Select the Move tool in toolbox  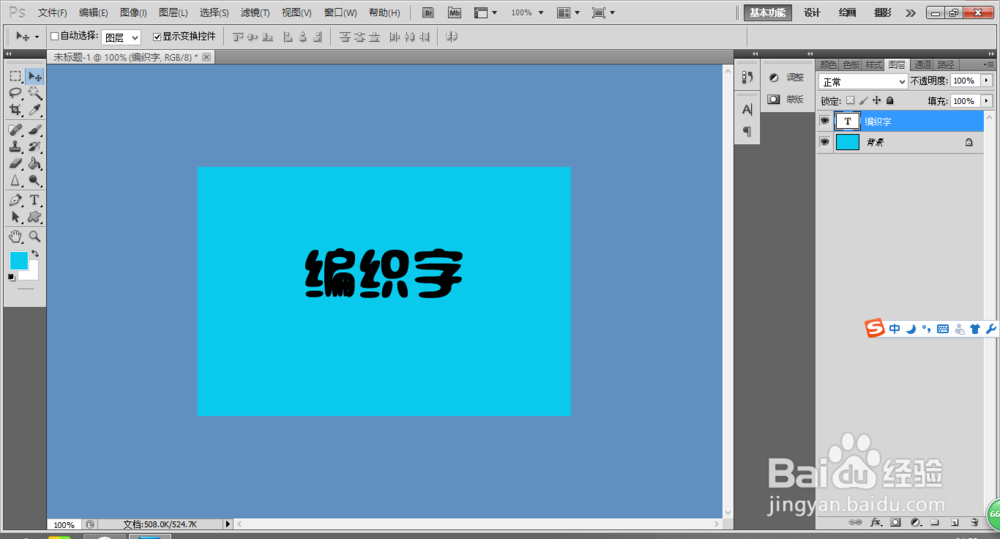point(34,77)
